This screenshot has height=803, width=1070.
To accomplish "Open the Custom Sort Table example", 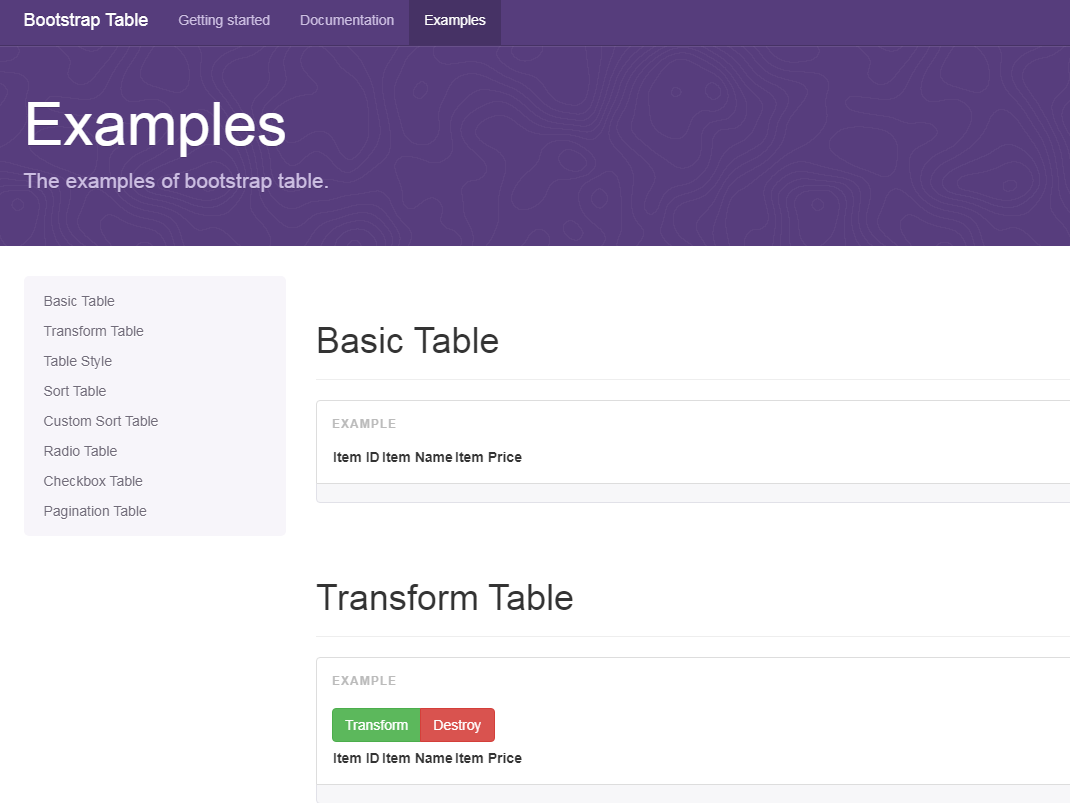I will tap(100, 421).
